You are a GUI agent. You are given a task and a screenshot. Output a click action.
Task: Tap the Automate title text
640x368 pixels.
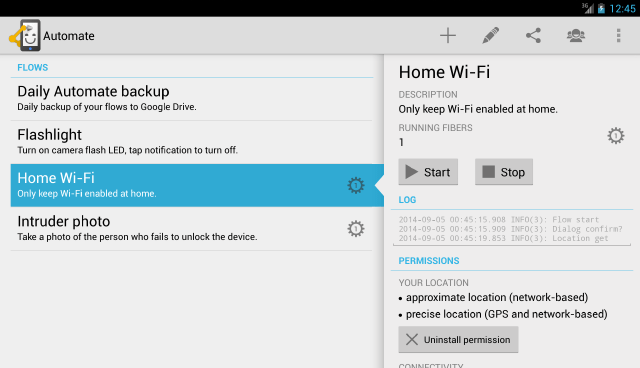(x=69, y=36)
